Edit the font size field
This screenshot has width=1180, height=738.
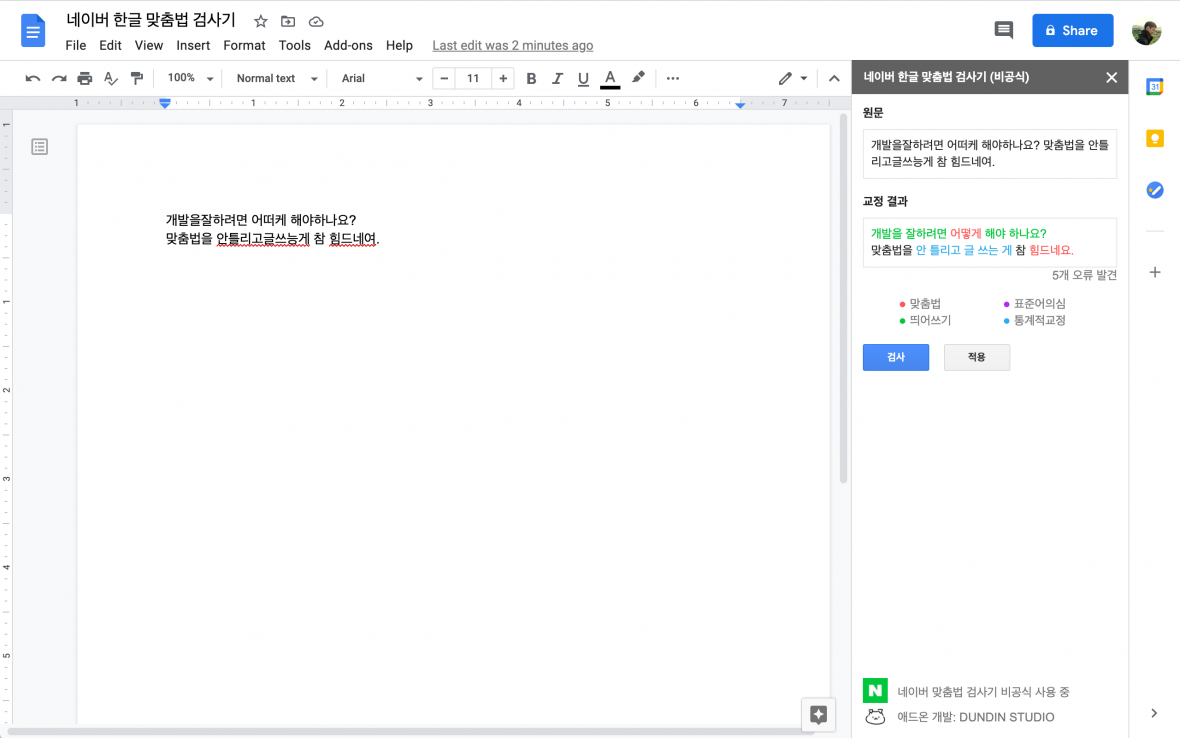473,78
